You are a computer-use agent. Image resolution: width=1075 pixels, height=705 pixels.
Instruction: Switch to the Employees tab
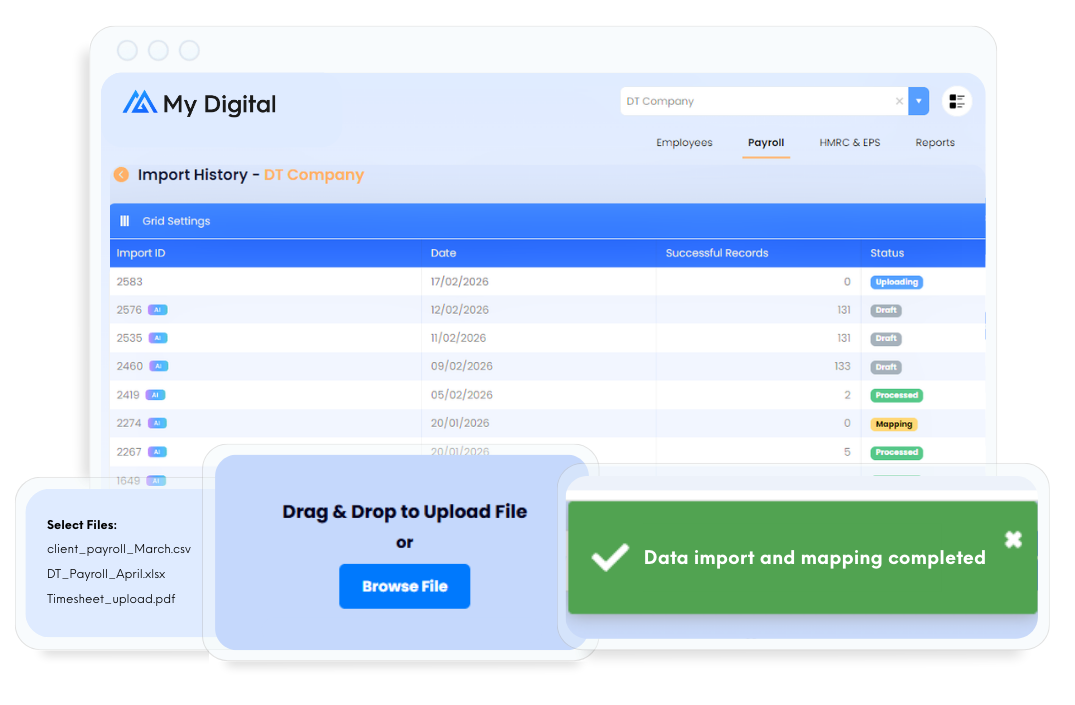(684, 143)
